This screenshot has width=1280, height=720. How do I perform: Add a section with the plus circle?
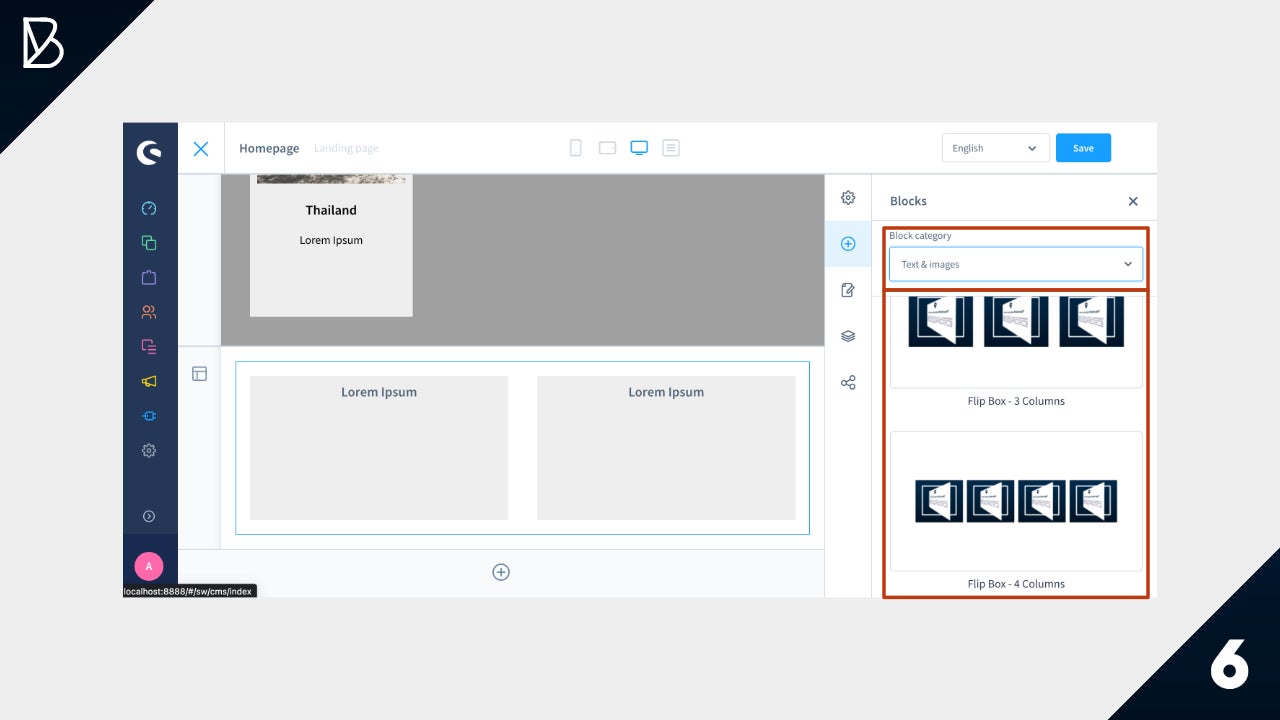pyautogui.click(x=501, y=572)
